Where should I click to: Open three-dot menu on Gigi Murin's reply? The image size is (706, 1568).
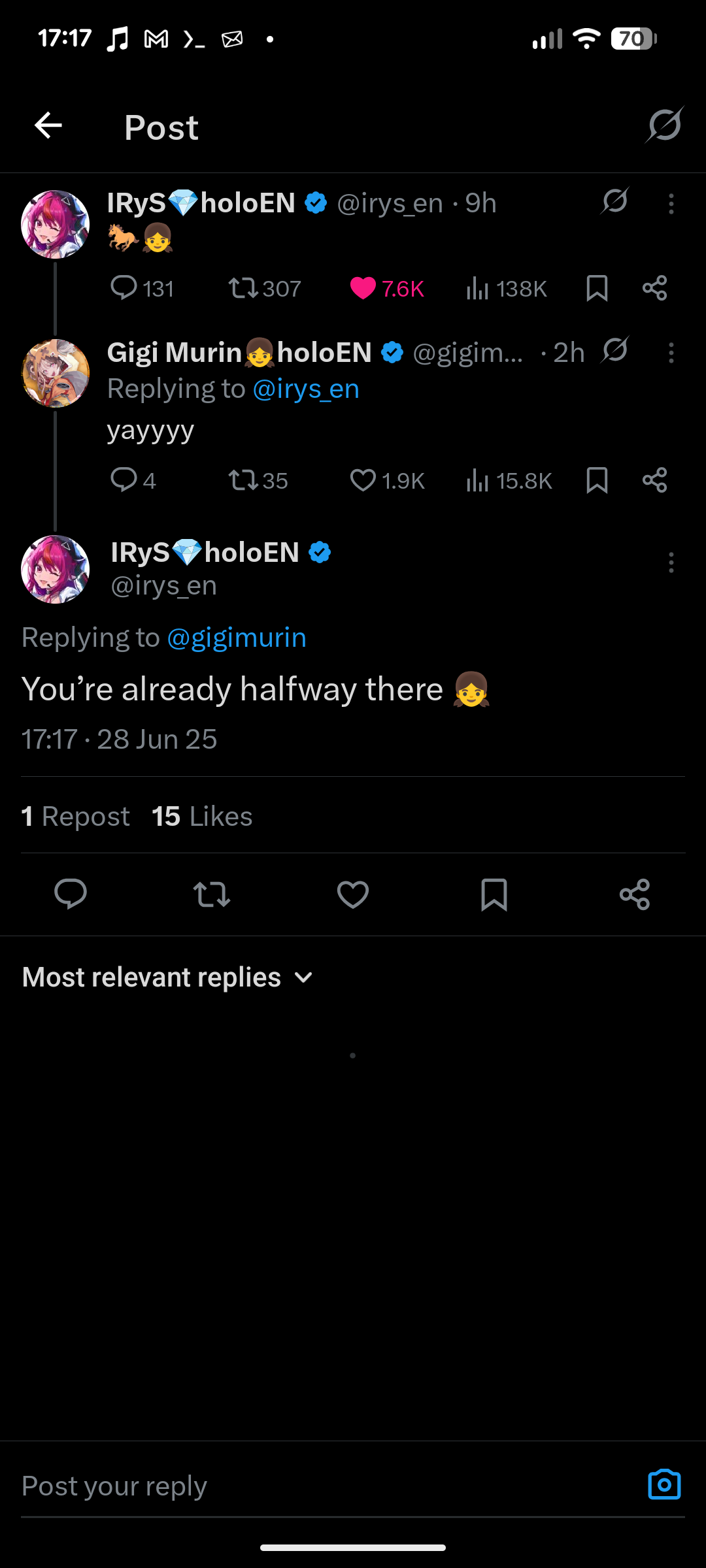(671, 353)
